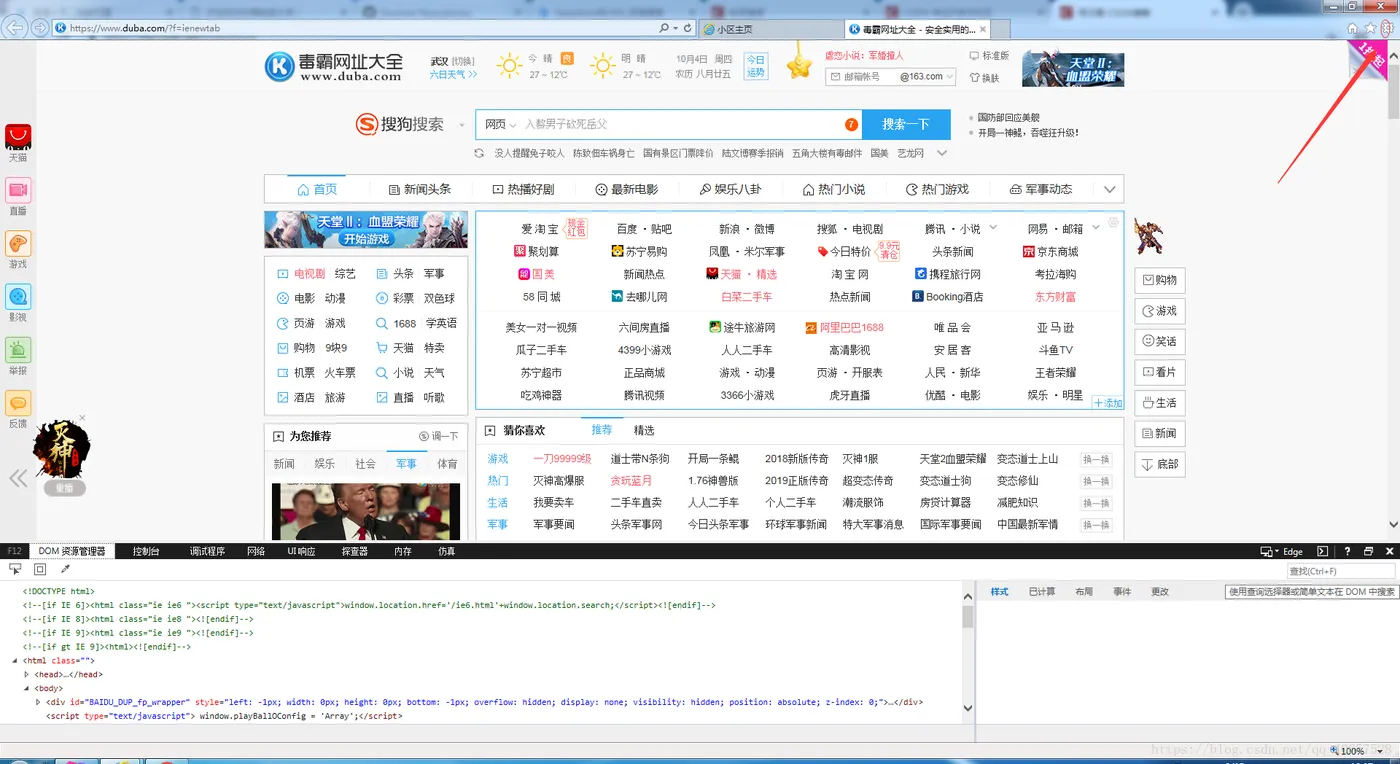
Task: Click the DevTools 查找 search field
Action: [1340, 571]
